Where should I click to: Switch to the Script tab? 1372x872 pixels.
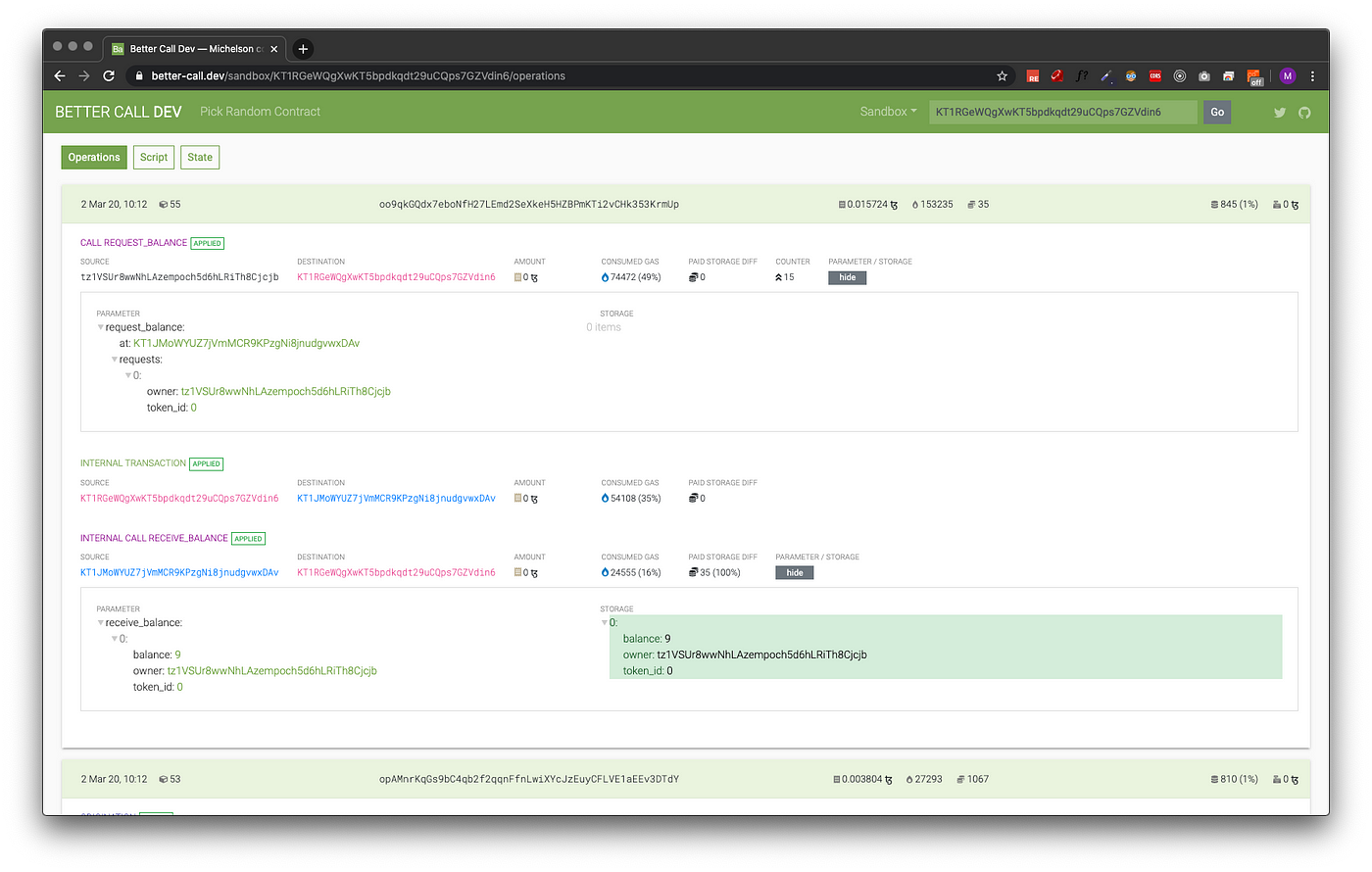click(x=154, y=157)
